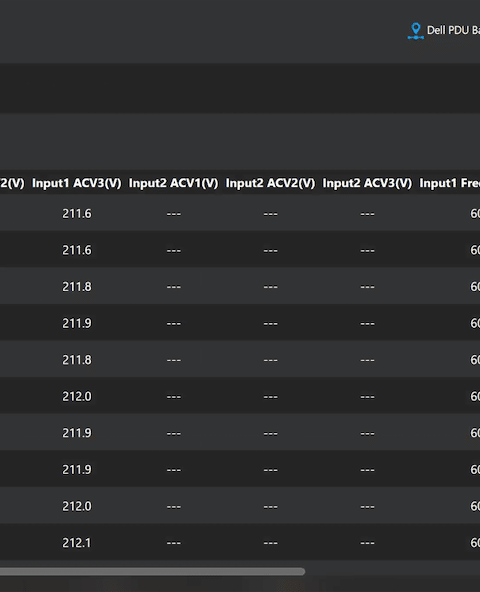Click the blue location pin icon

pos(415,31)
